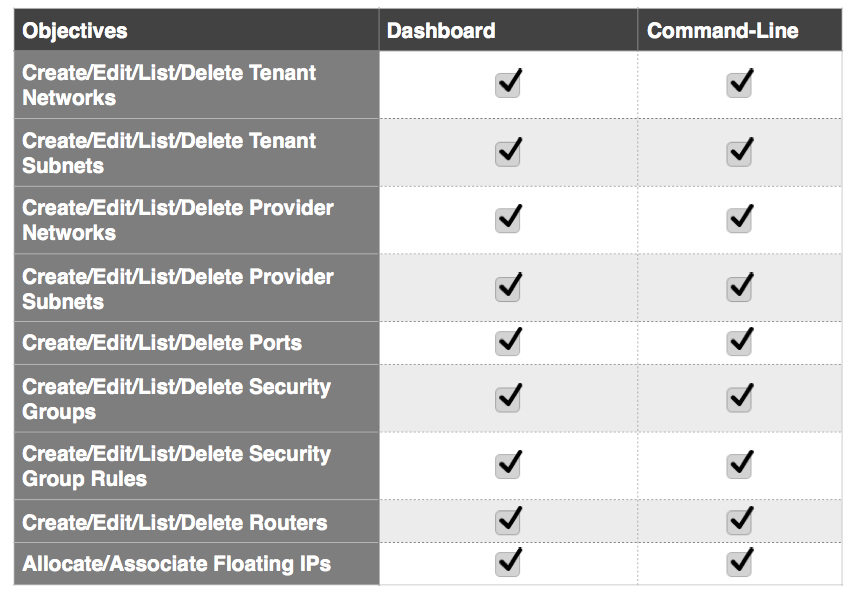Uncheck Dashboard checkbox for Security Groups
851x594 pixels.
508,399
